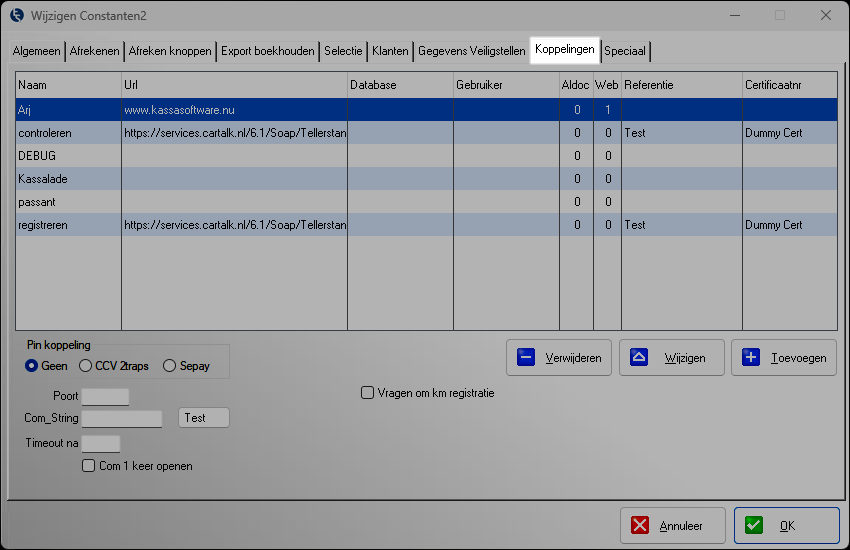Open the Speciaal tab
Viewport: 850px width, 550px height.
click(x=625, y=50)
